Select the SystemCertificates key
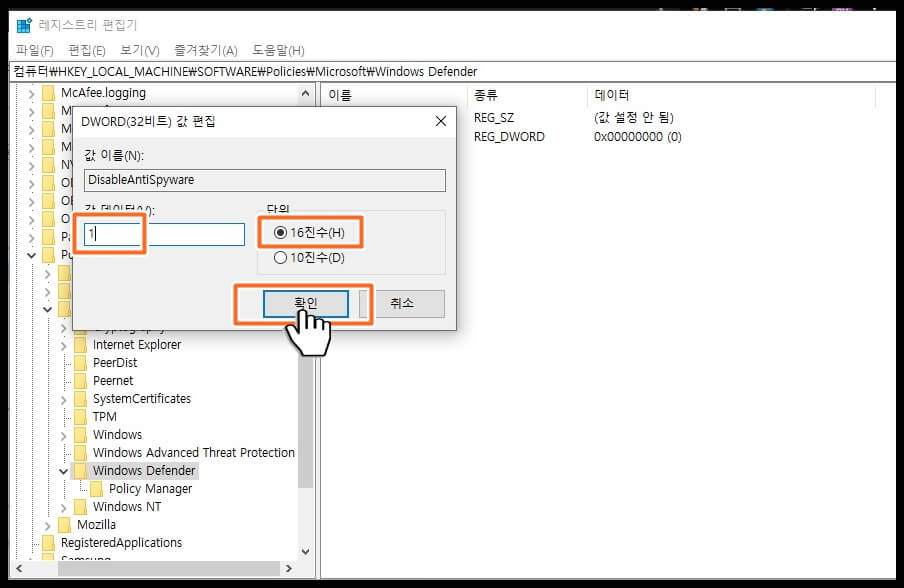Screen dimensions: 904x588 (x=142, y=399)
